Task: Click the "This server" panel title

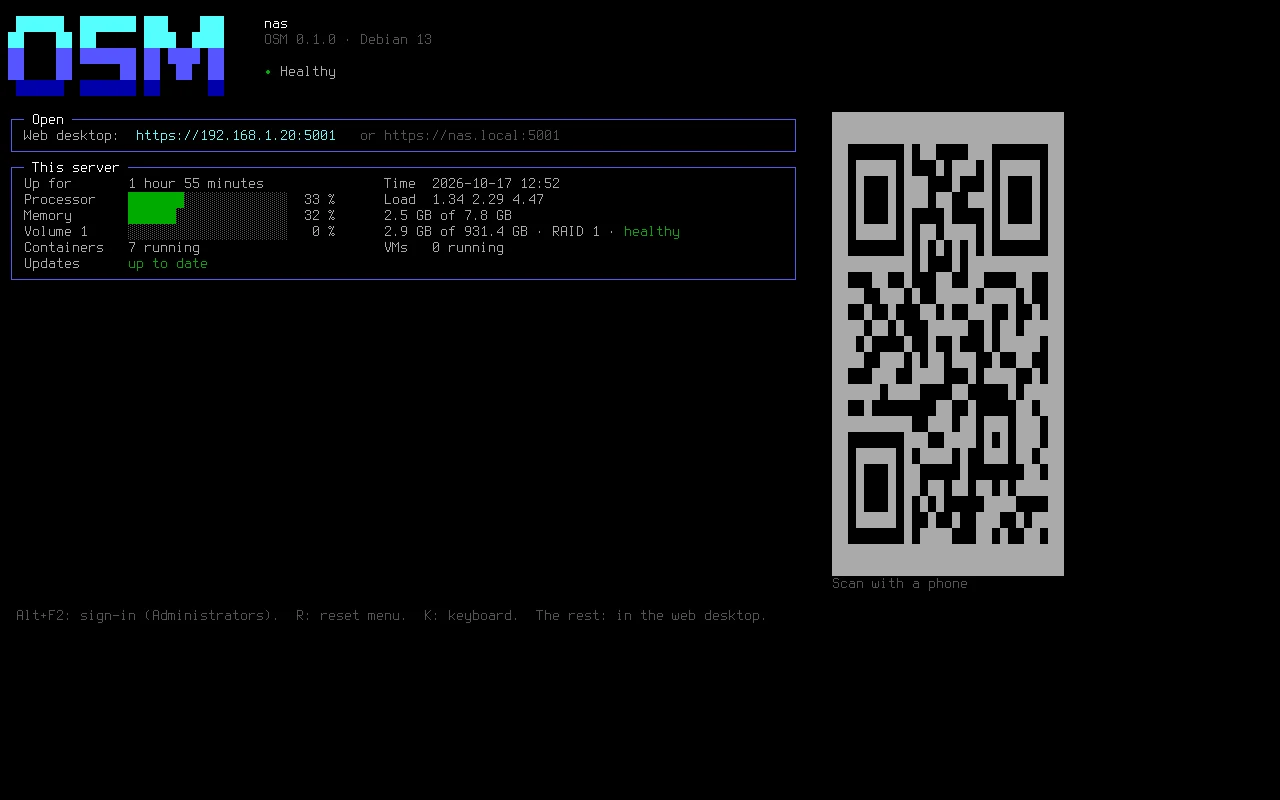Action: tap(76, 168)
